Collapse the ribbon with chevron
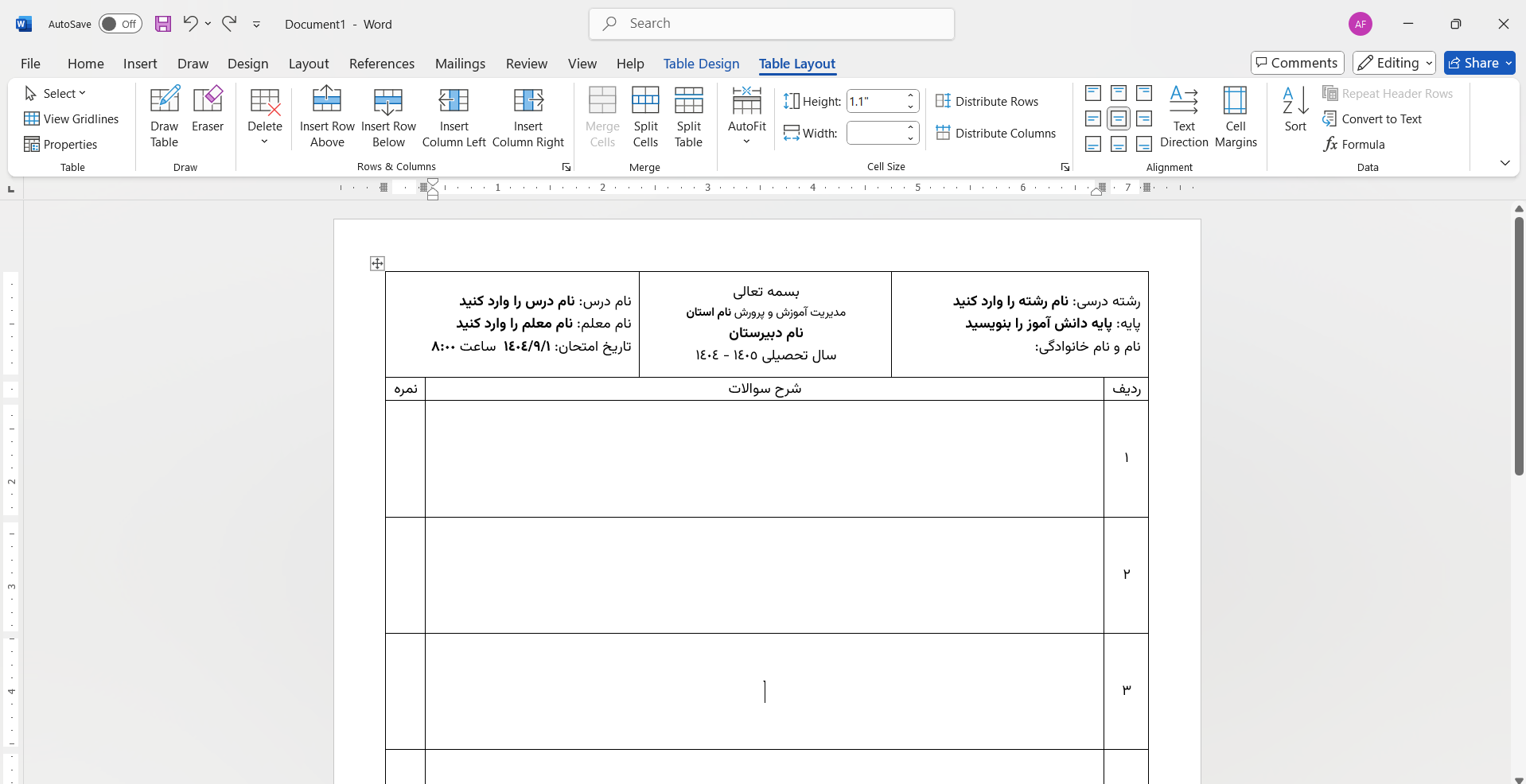The width and height of the screenshot is (1526, 784). 1505,163
